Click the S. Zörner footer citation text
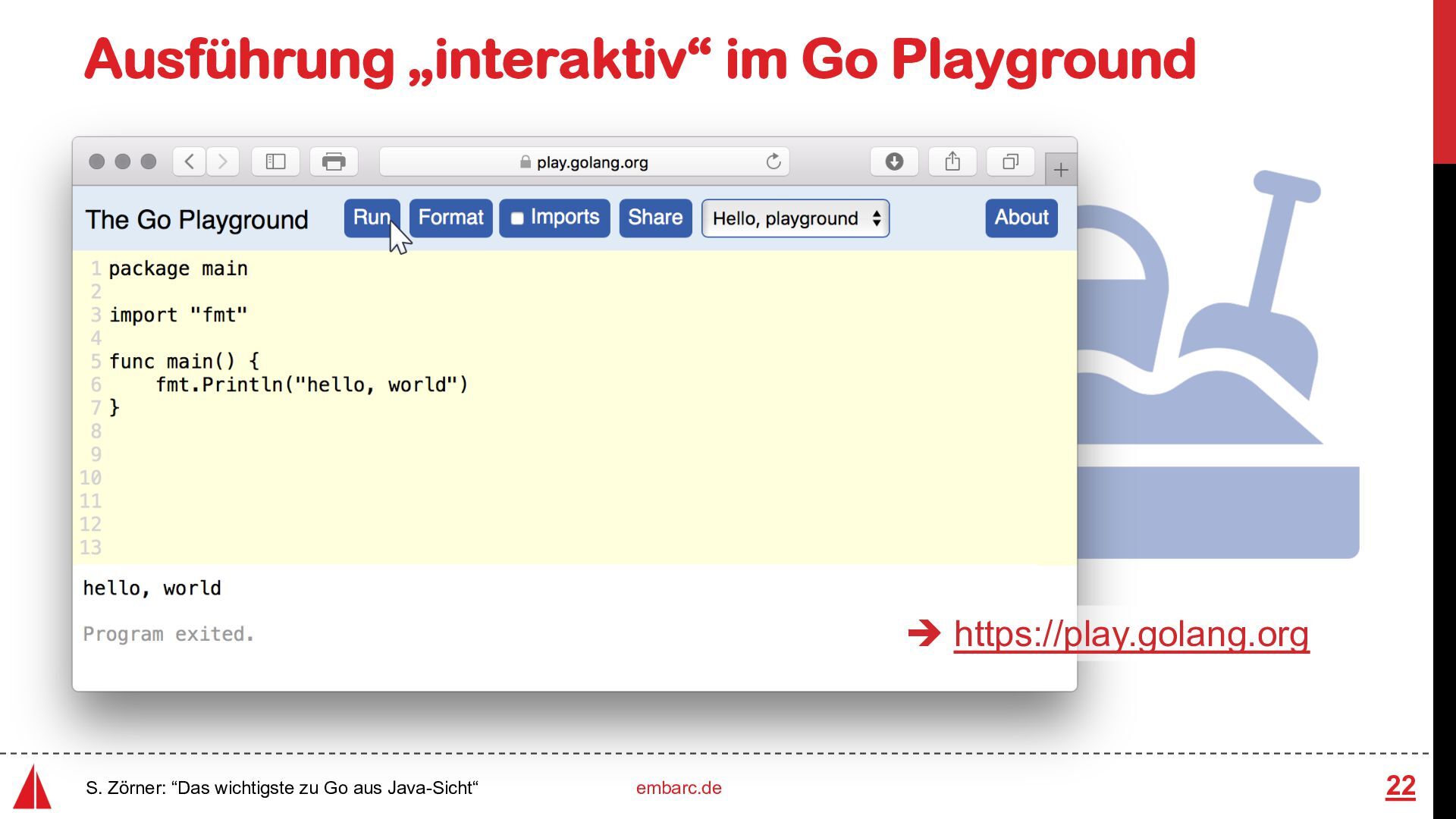1456x819 pixels. pos(282,788)
